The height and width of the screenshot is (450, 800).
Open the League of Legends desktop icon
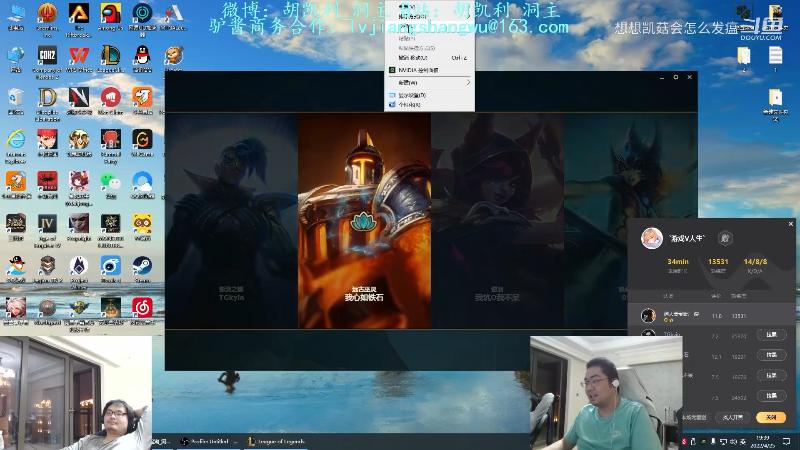(110, 60)
